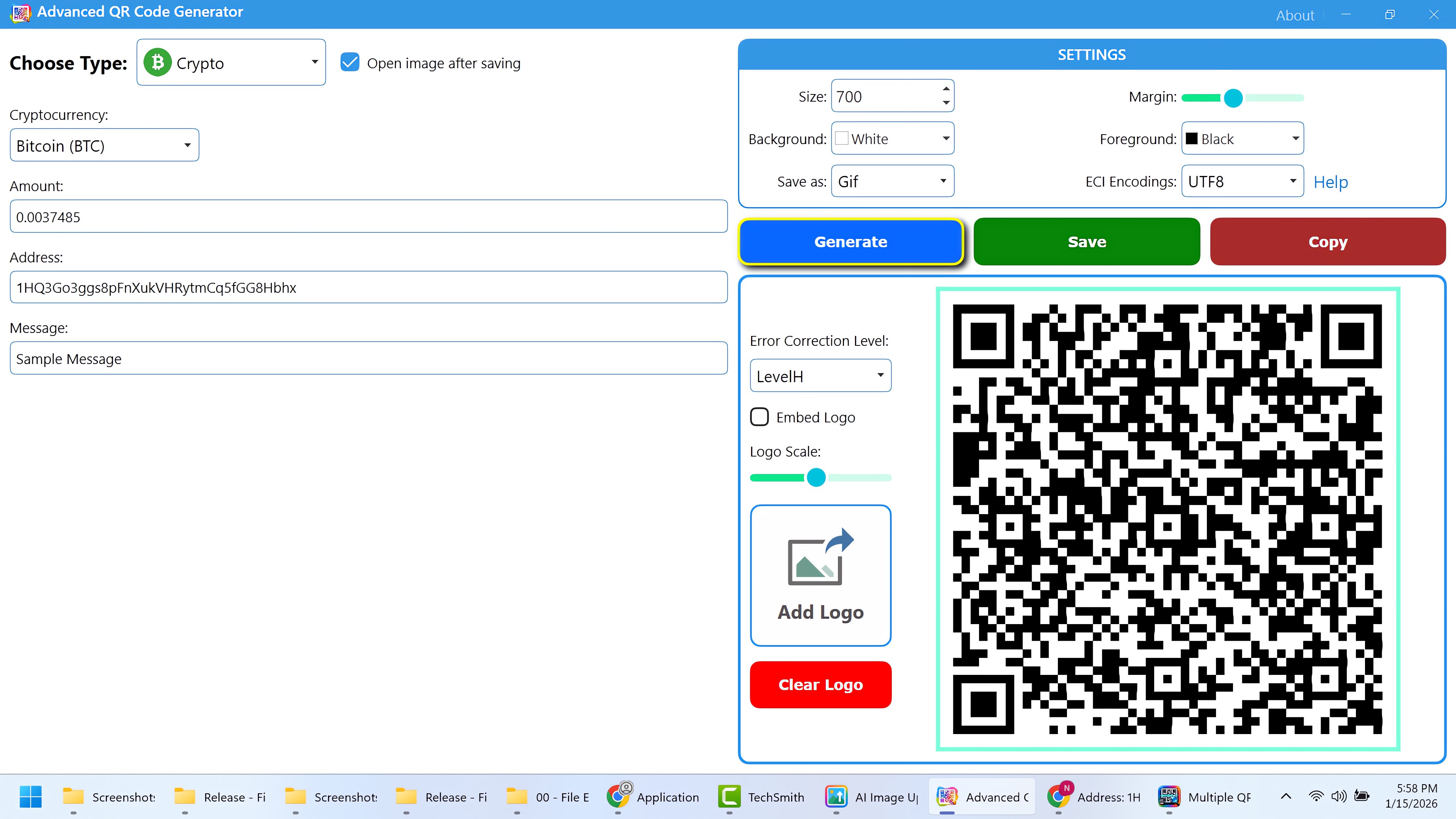Click the Windows Start button
This screenshot has height=819, width=1456.
30,797
